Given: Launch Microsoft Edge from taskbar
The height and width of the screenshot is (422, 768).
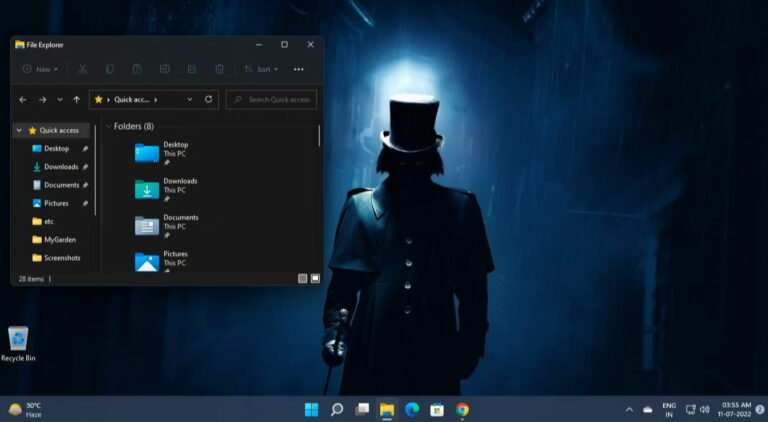Looking at the screenshot, I should [412, 409].
